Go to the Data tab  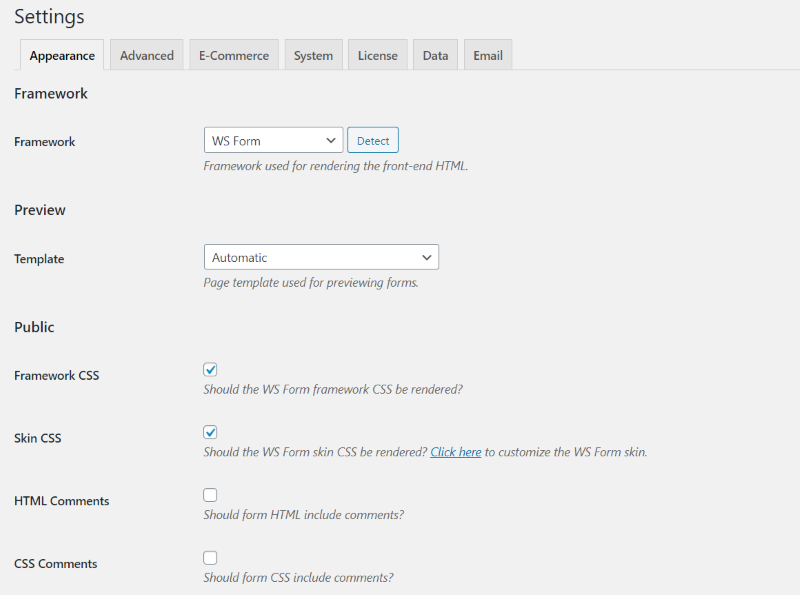[435, 55]
